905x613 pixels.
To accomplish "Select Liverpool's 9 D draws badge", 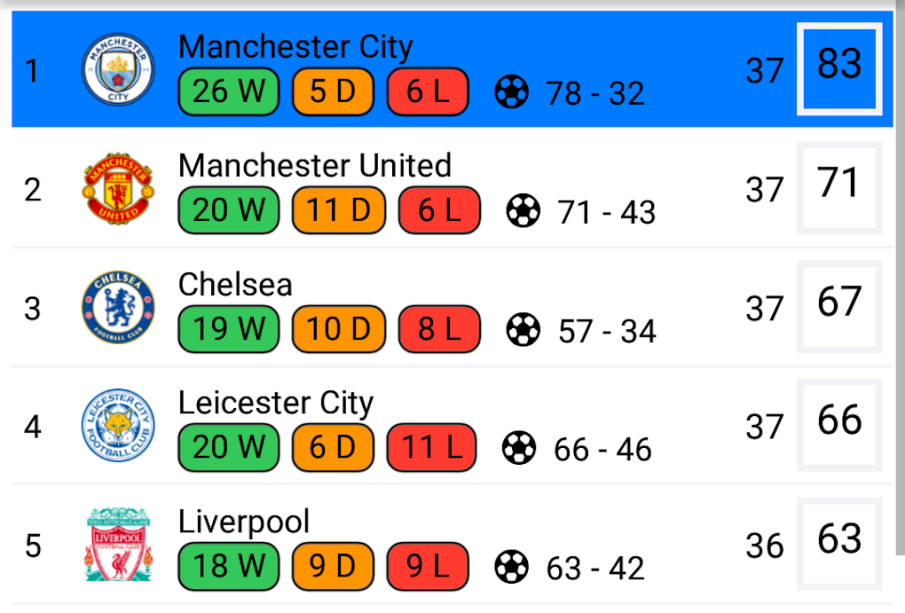I will point(332,566).
